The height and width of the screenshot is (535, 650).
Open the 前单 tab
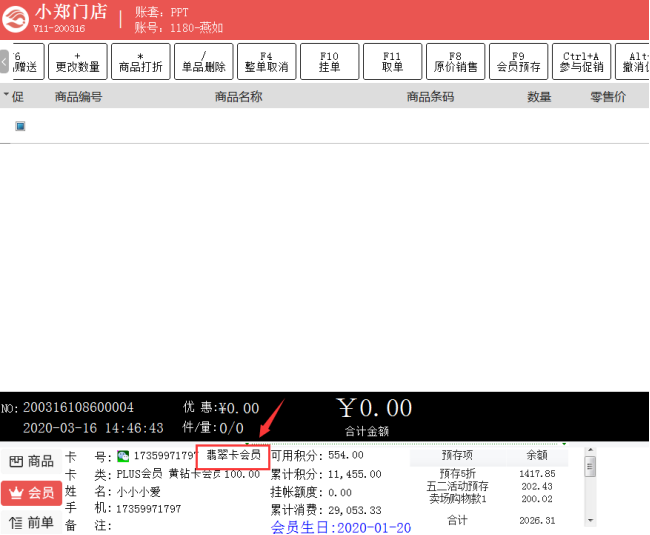tap(32, 523)
